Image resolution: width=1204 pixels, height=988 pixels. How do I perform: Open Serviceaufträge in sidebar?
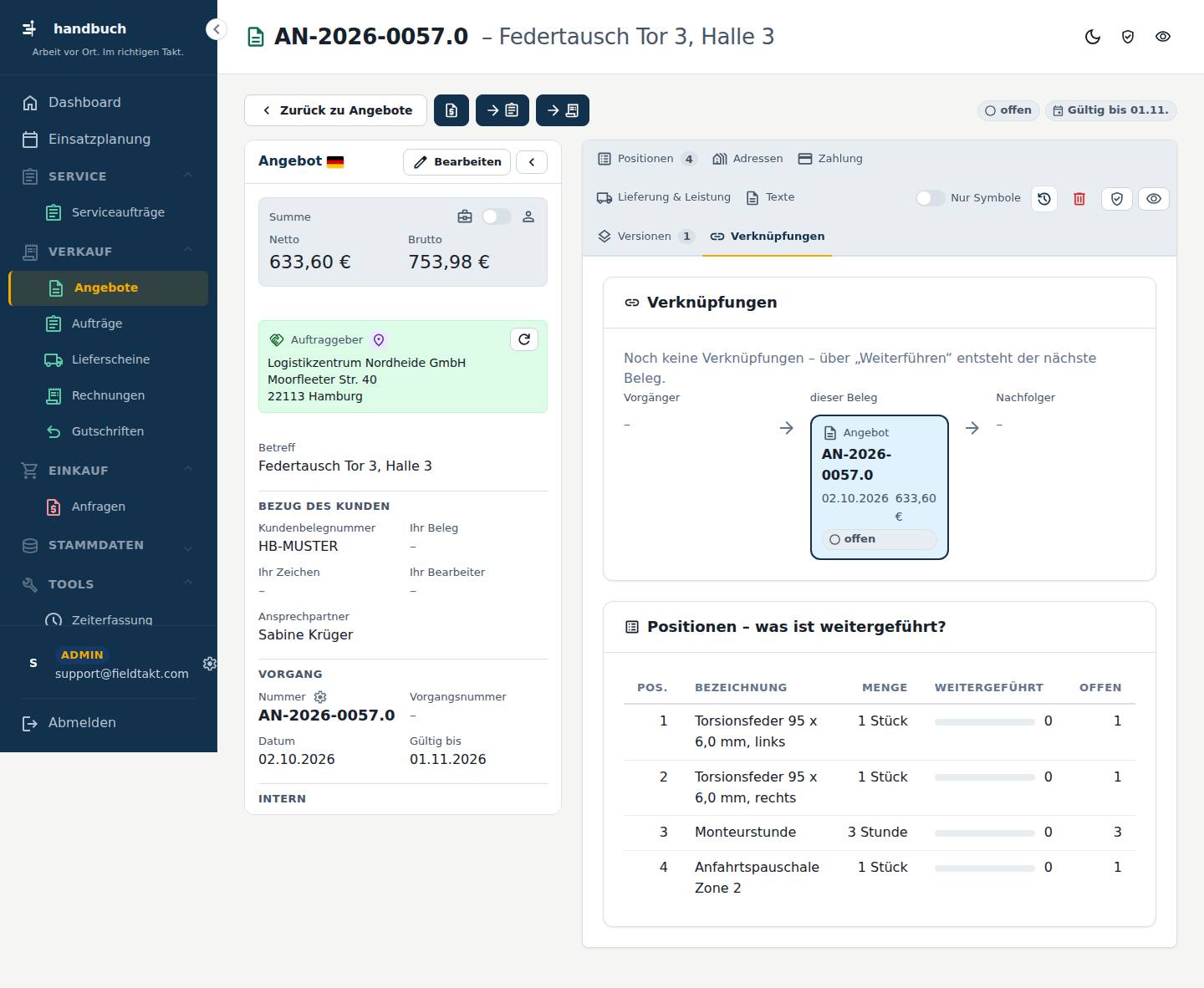(109, 212)
